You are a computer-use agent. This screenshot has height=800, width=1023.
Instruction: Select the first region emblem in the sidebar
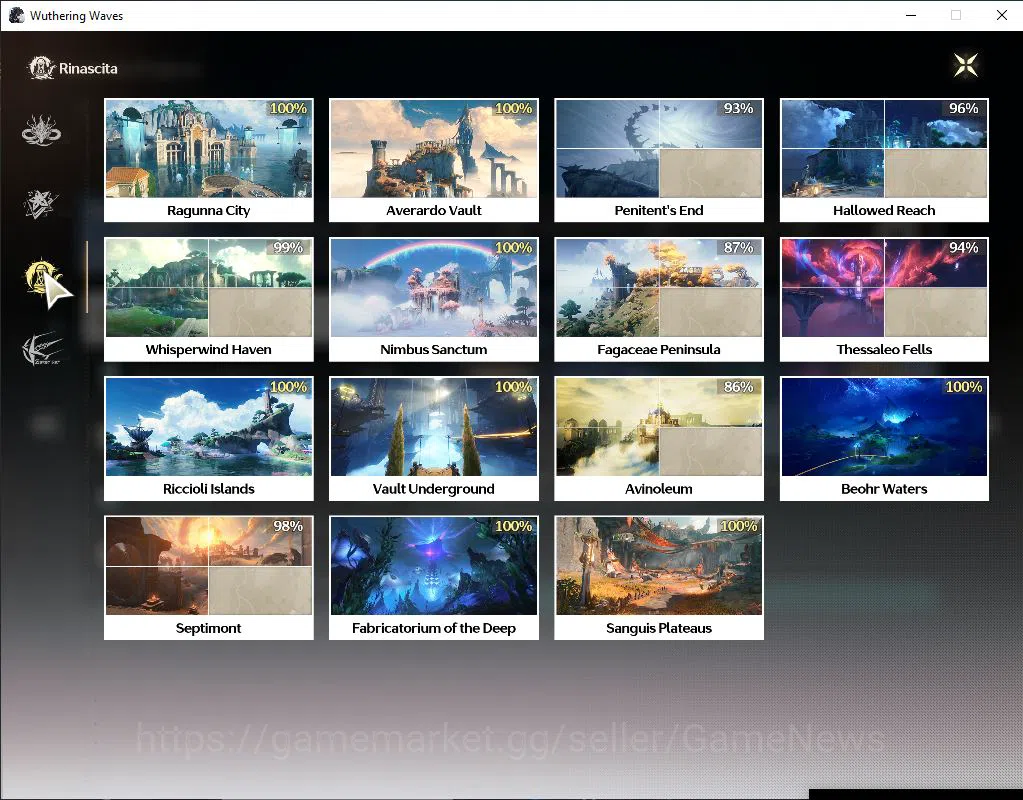click(x=41, y=129)
